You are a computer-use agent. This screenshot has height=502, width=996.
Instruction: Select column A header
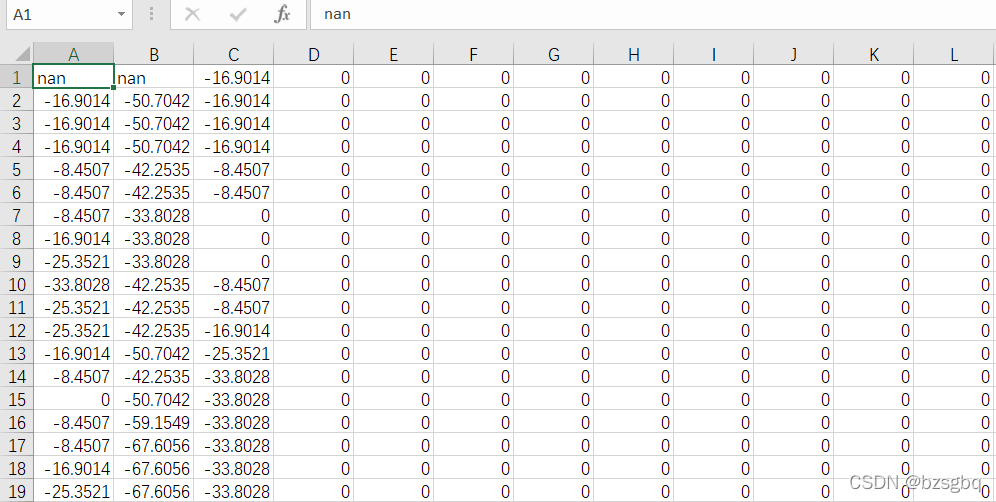coord(74,54)
